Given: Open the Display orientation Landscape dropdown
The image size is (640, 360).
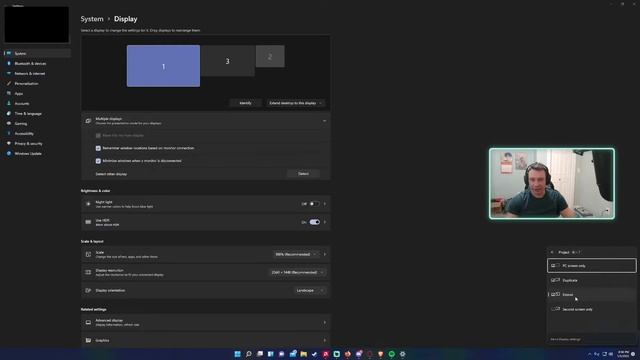Looking at the screenshot, I should (x=310, y=290).
